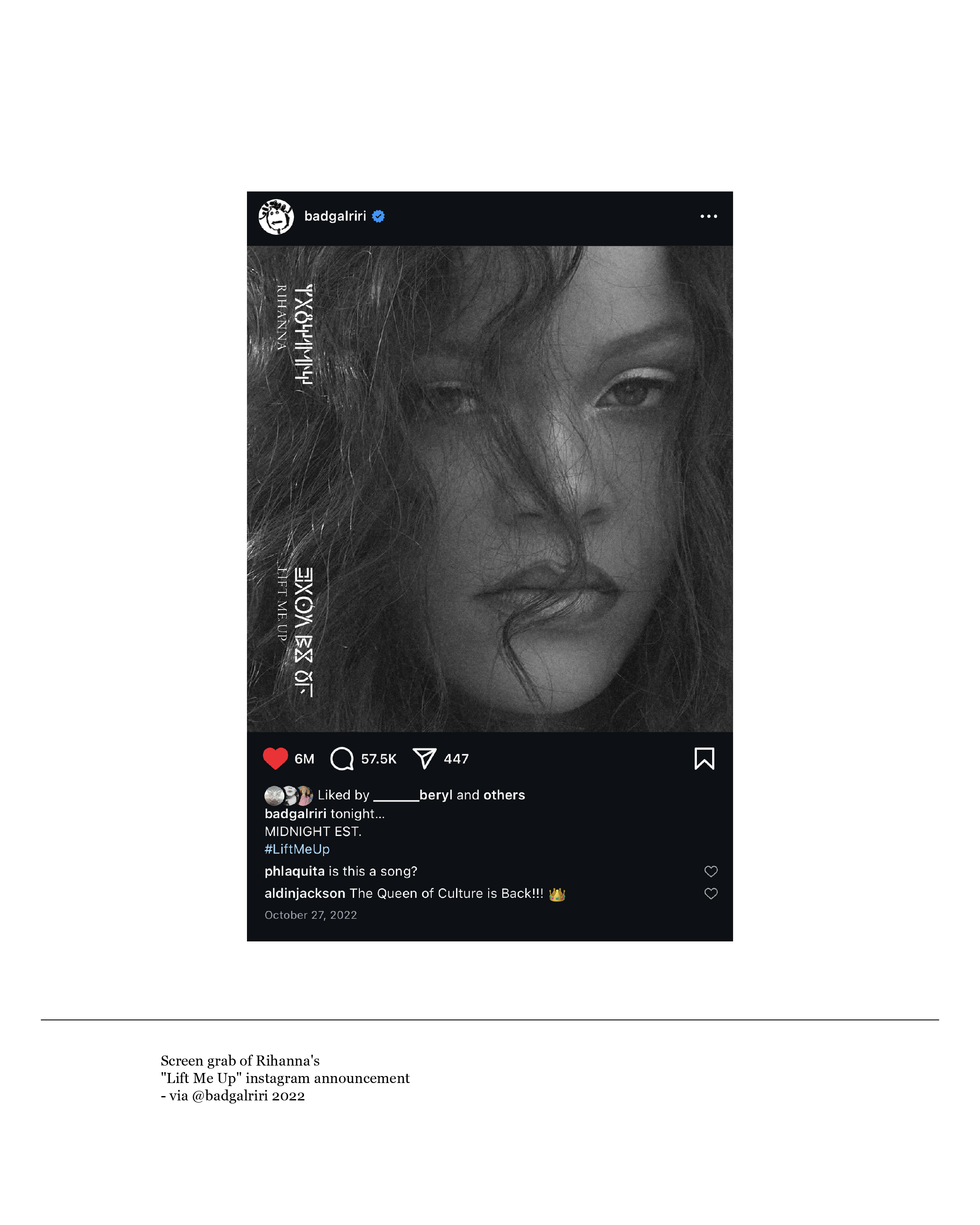Save post with bookmark icon
980x1225 pixels.
(x=704, y=758)
